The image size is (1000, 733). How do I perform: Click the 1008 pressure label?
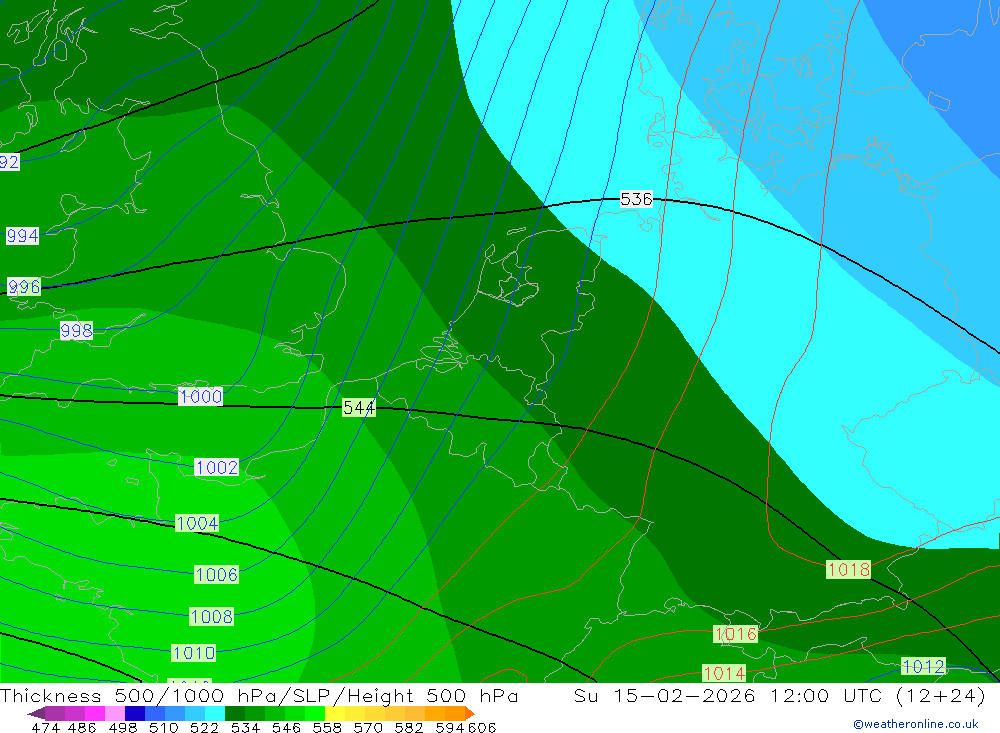[212, 616]
